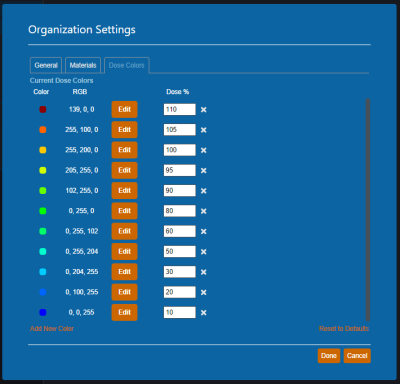
Task: Delete the 105 dose percent entry
Action: click(x=204, y=130)
